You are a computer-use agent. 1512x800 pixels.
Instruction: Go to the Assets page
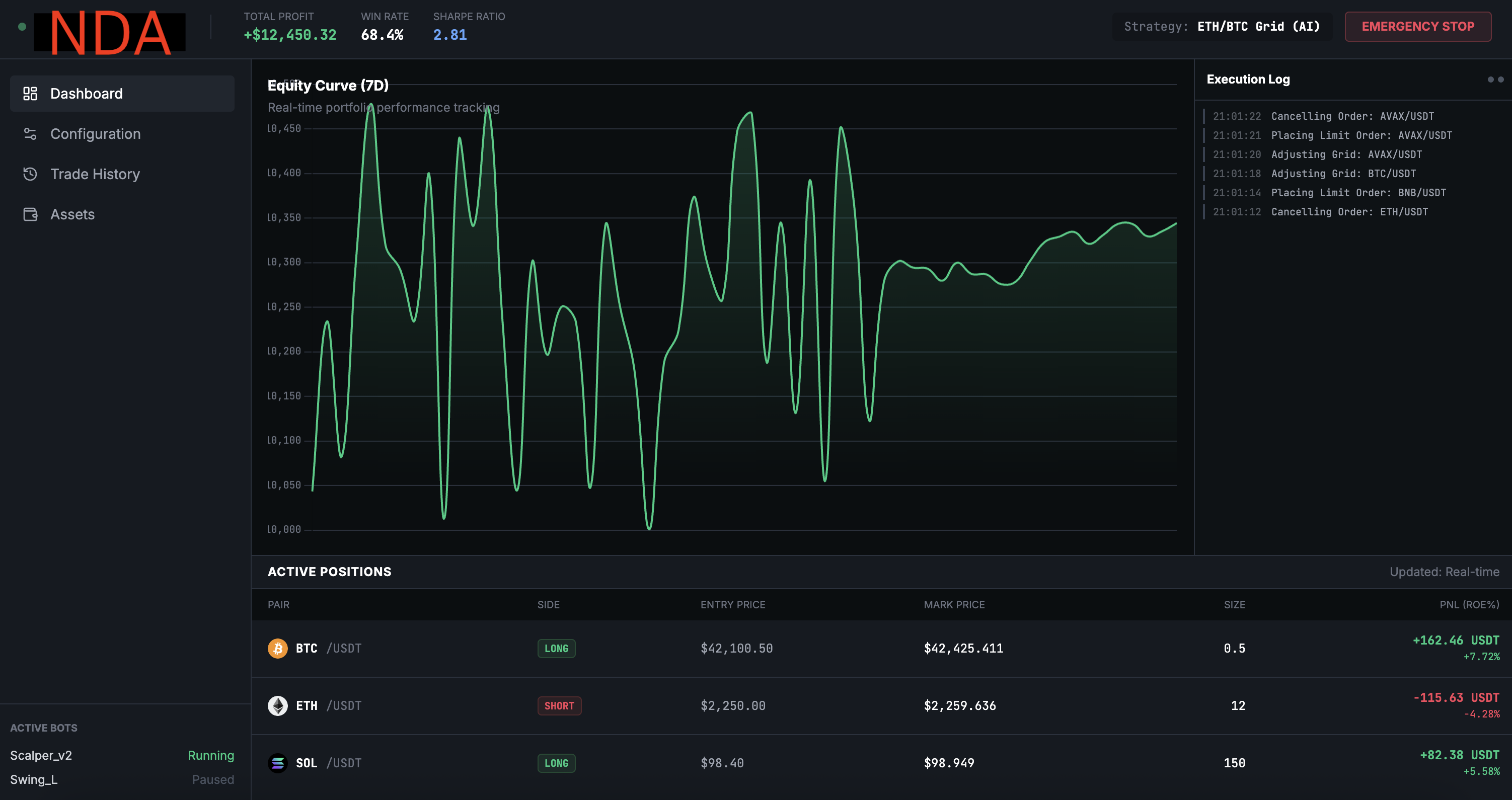tap(72, 214)
